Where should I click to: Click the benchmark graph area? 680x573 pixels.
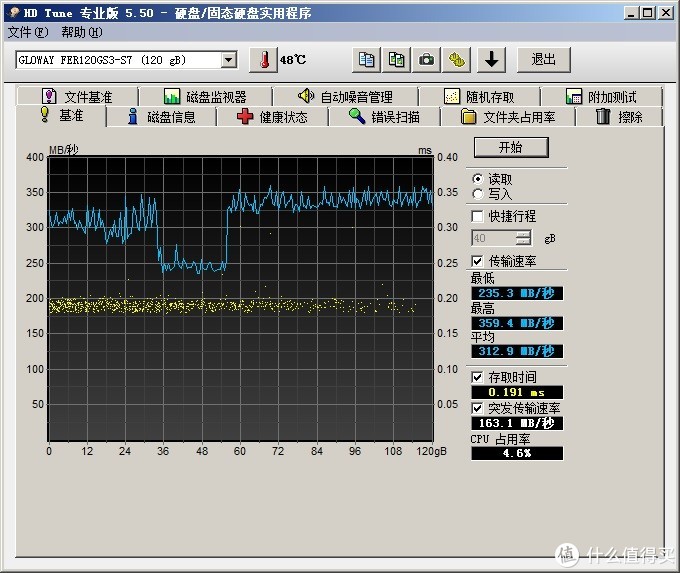[x=241, y=298]
